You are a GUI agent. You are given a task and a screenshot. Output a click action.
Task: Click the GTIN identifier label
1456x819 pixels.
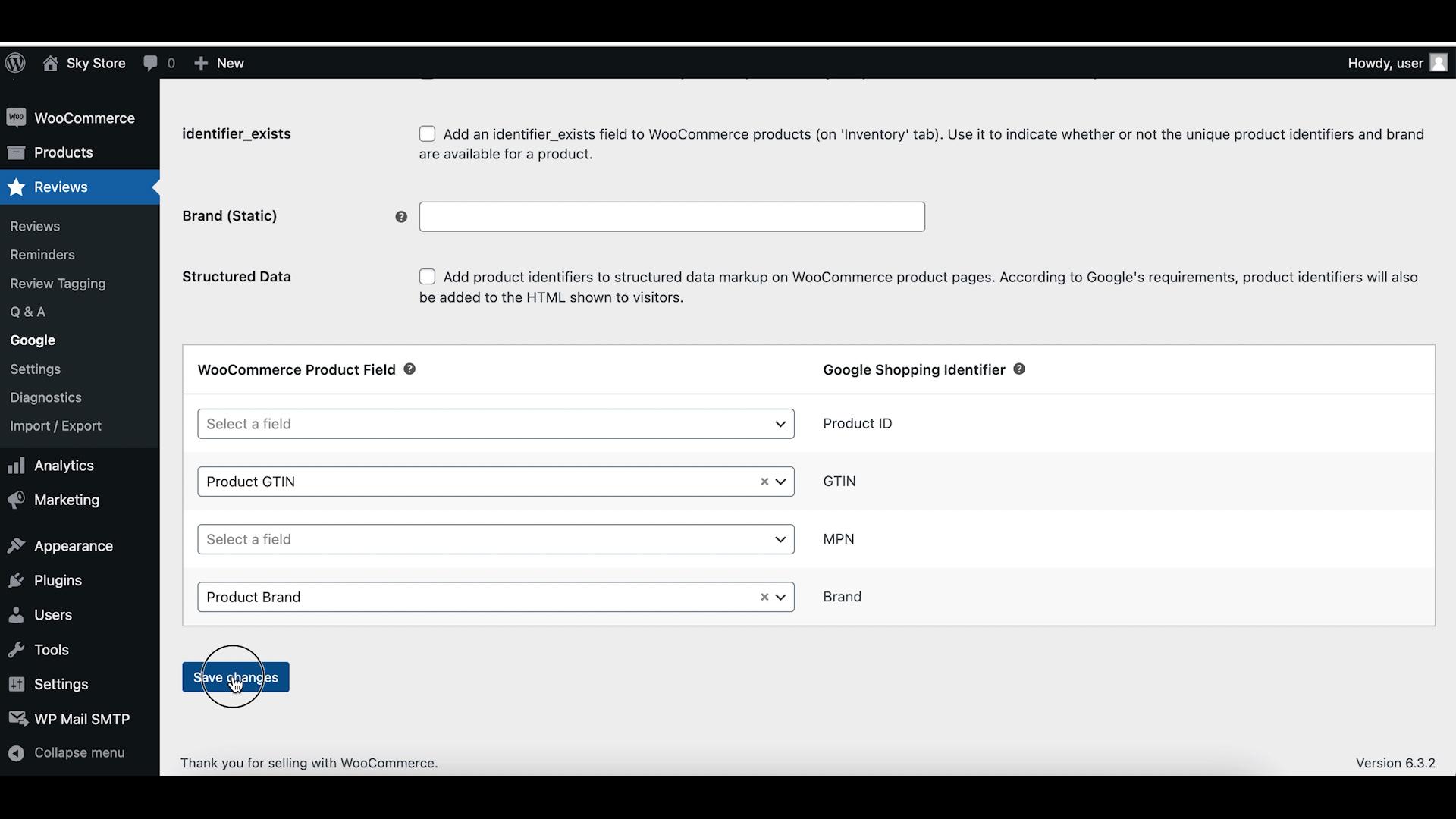click(x=839, y=482)
